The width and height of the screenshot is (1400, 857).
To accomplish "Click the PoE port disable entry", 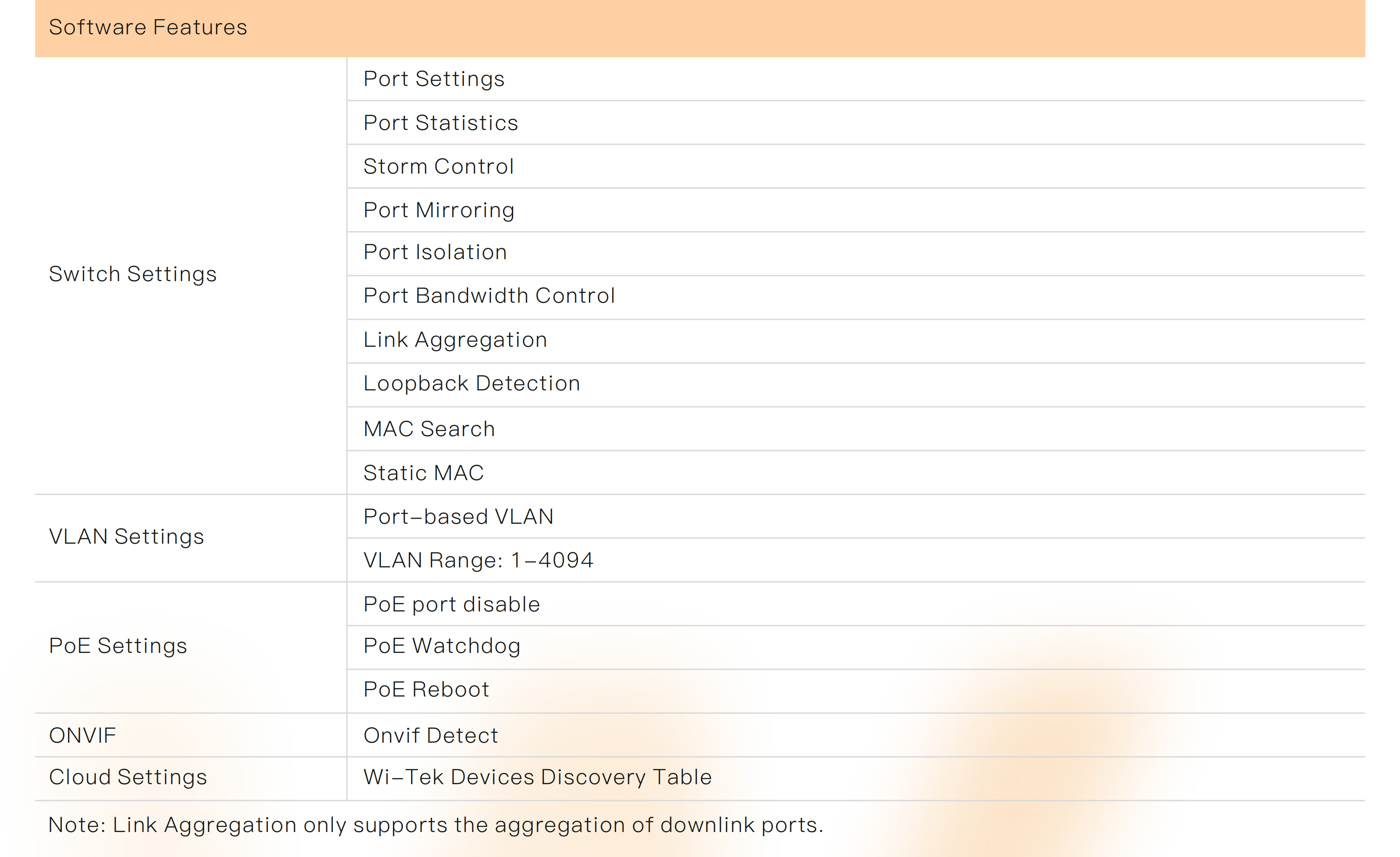I will click(x=451, y=604).
